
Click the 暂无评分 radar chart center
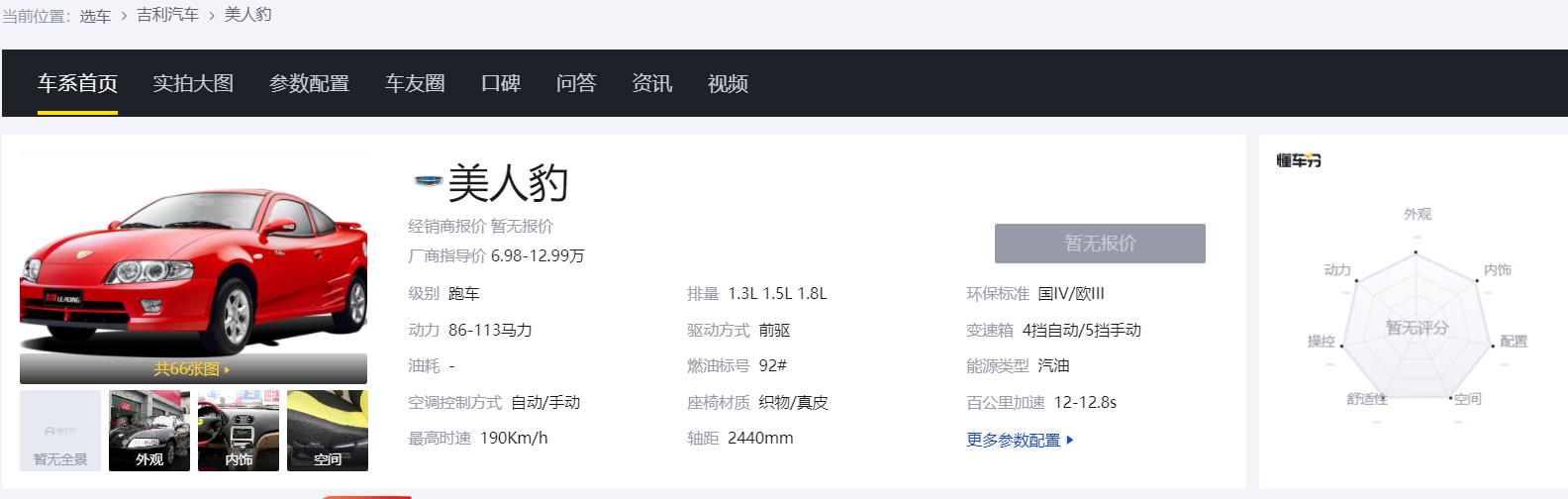click(1417, 328)
